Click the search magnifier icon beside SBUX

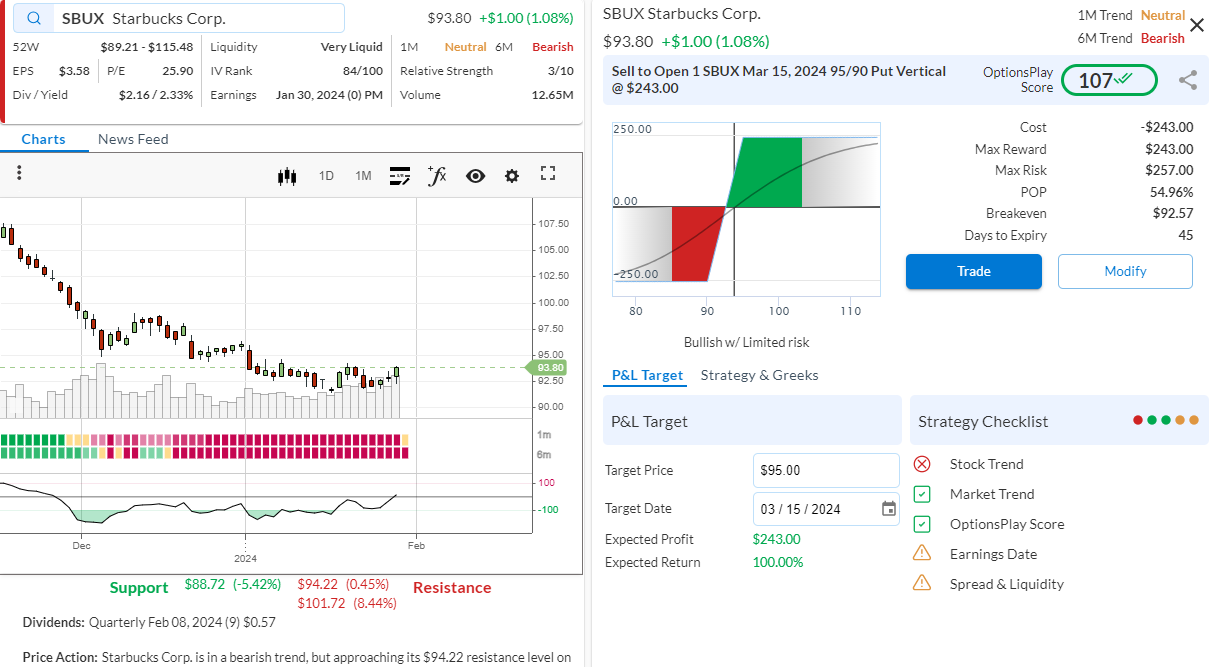coord(35,19)
